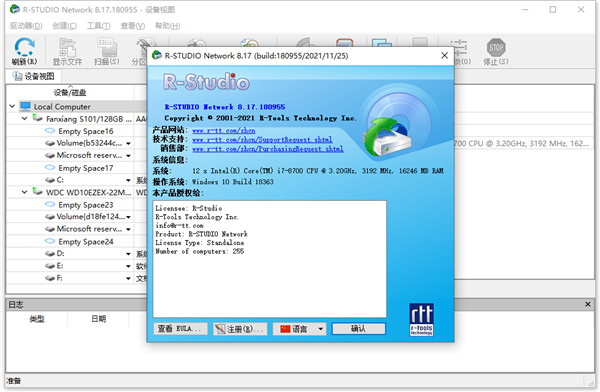Click the Show Files toolbar icon

[67, 51]
